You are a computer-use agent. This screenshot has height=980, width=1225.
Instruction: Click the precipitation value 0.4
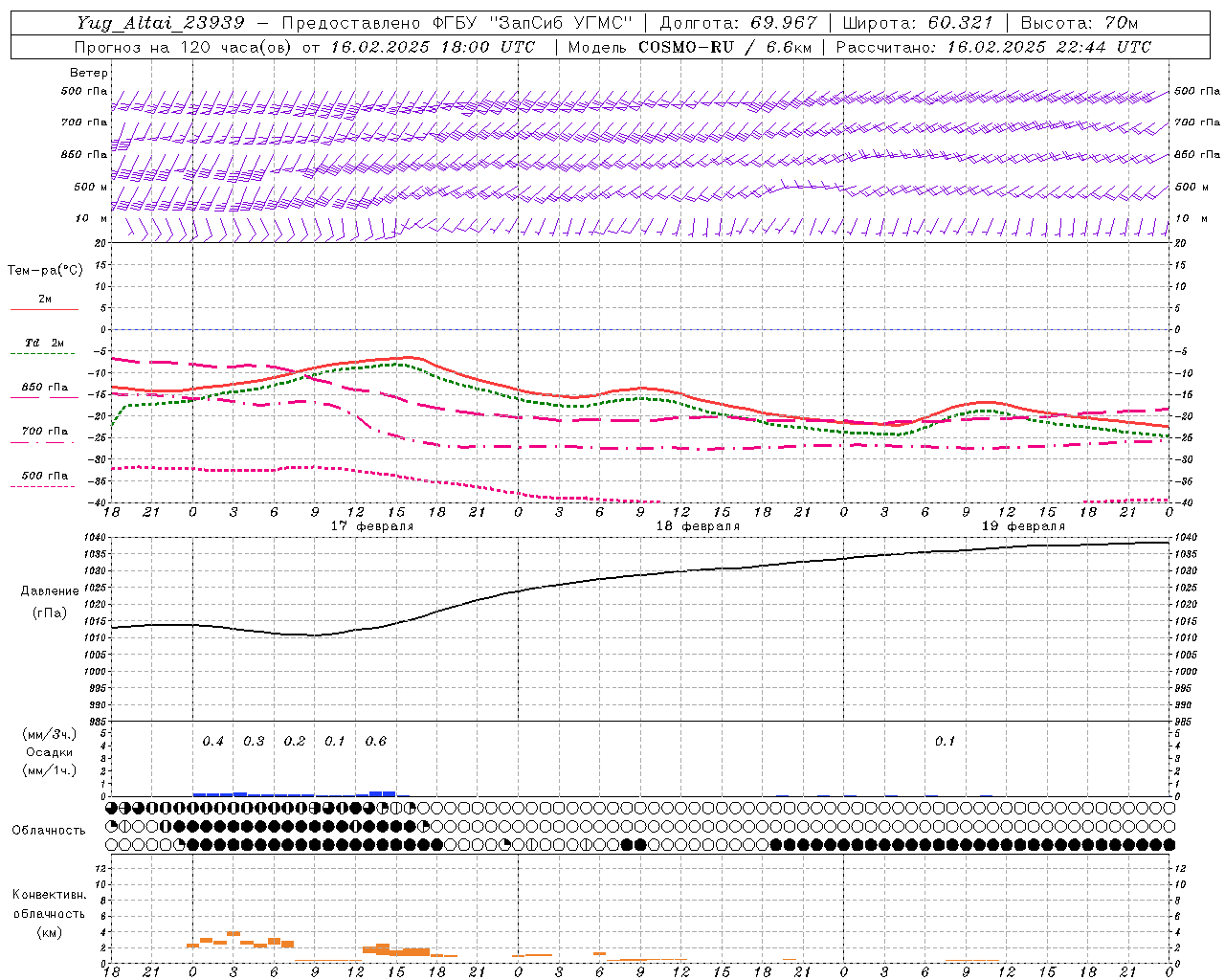tap(213, 742)
